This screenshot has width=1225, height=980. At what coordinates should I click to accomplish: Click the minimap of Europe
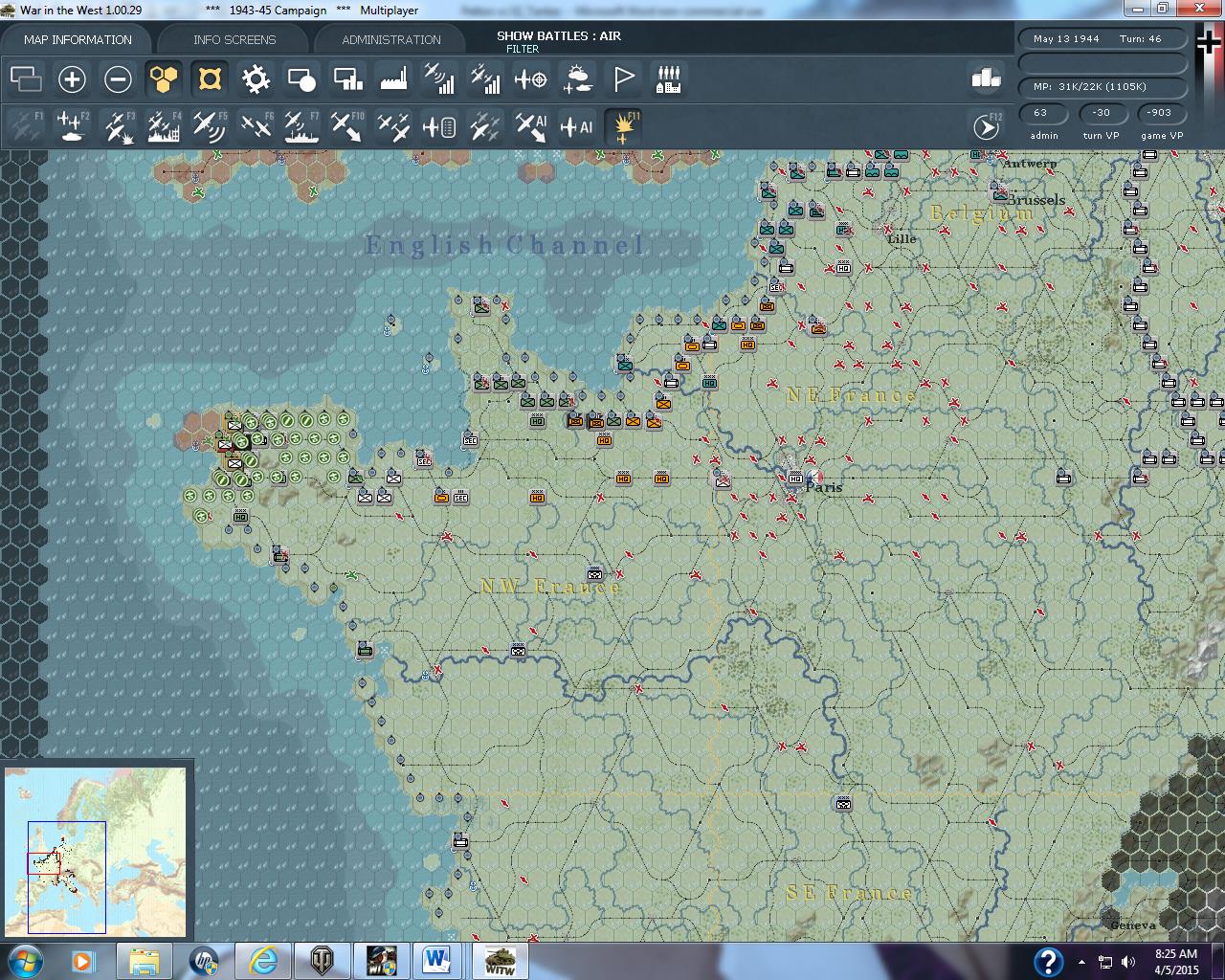point(96,852)
